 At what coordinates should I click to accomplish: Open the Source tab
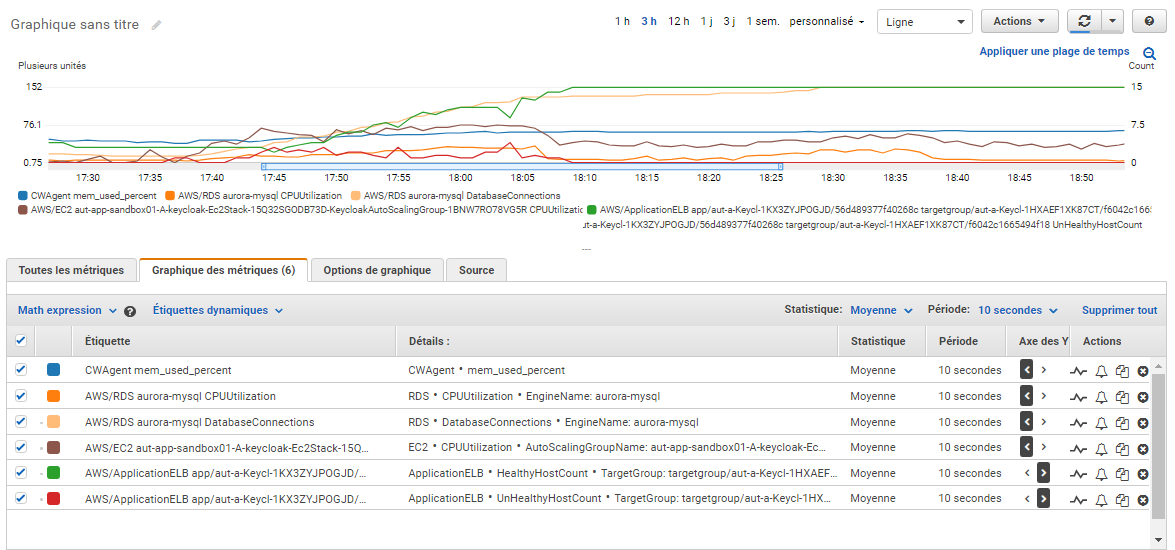(477, 271)
